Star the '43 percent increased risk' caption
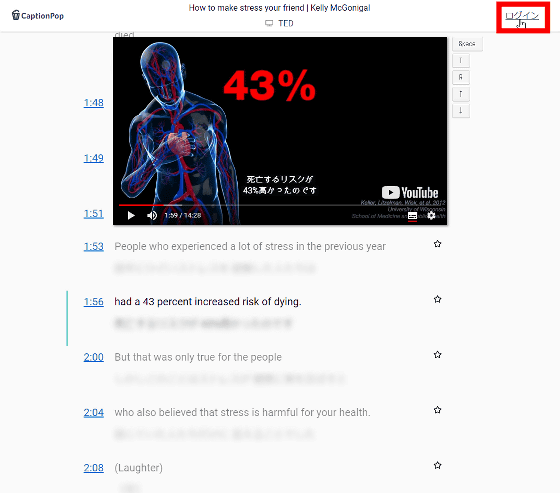560x493 pixels. (438, 299)
